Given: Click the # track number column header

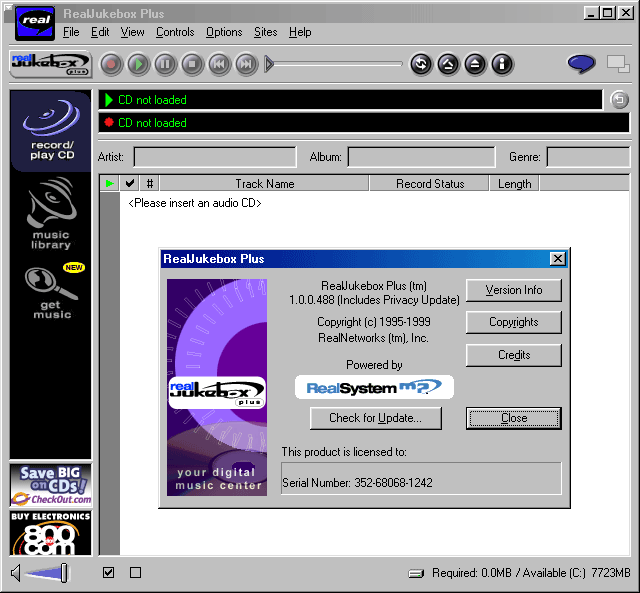Looking at the screenshot, I should 150,183.
